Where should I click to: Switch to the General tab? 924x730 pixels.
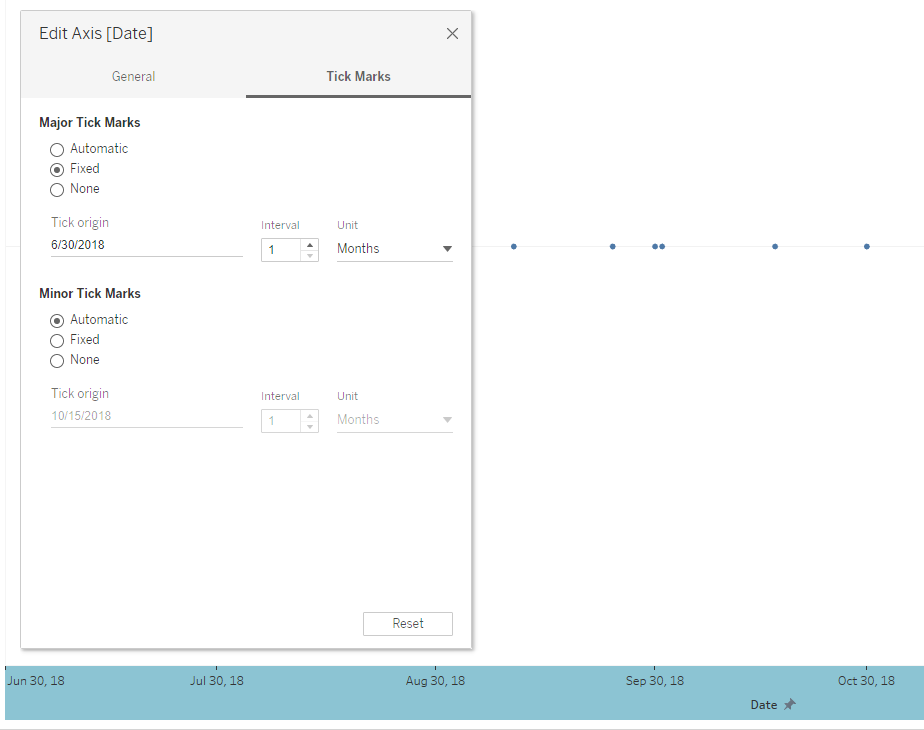pos(133,76)
